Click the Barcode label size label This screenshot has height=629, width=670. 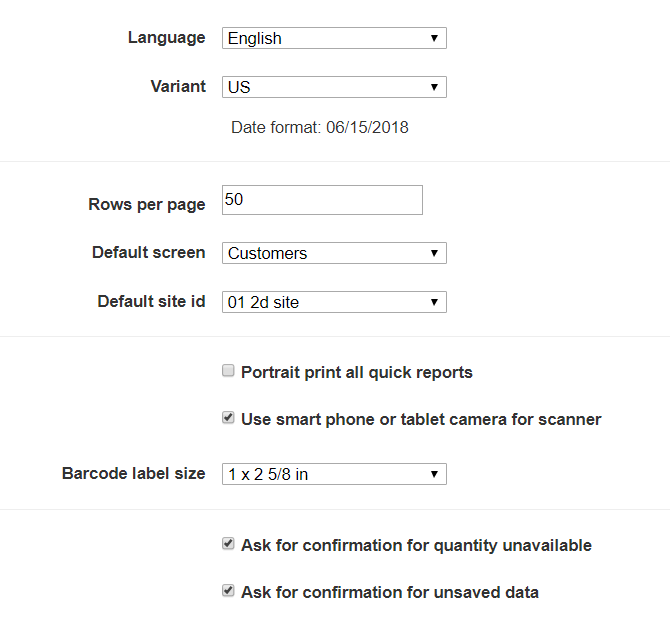(x=134, y=473)
